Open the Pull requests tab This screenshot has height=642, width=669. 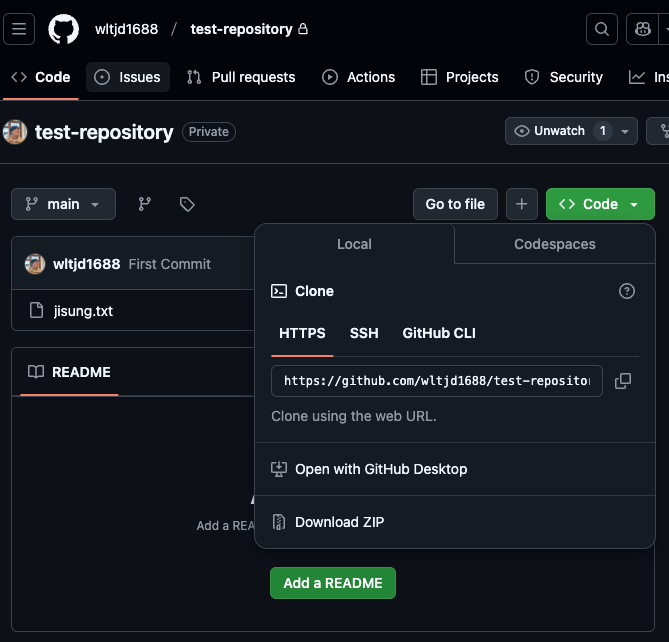240,77
